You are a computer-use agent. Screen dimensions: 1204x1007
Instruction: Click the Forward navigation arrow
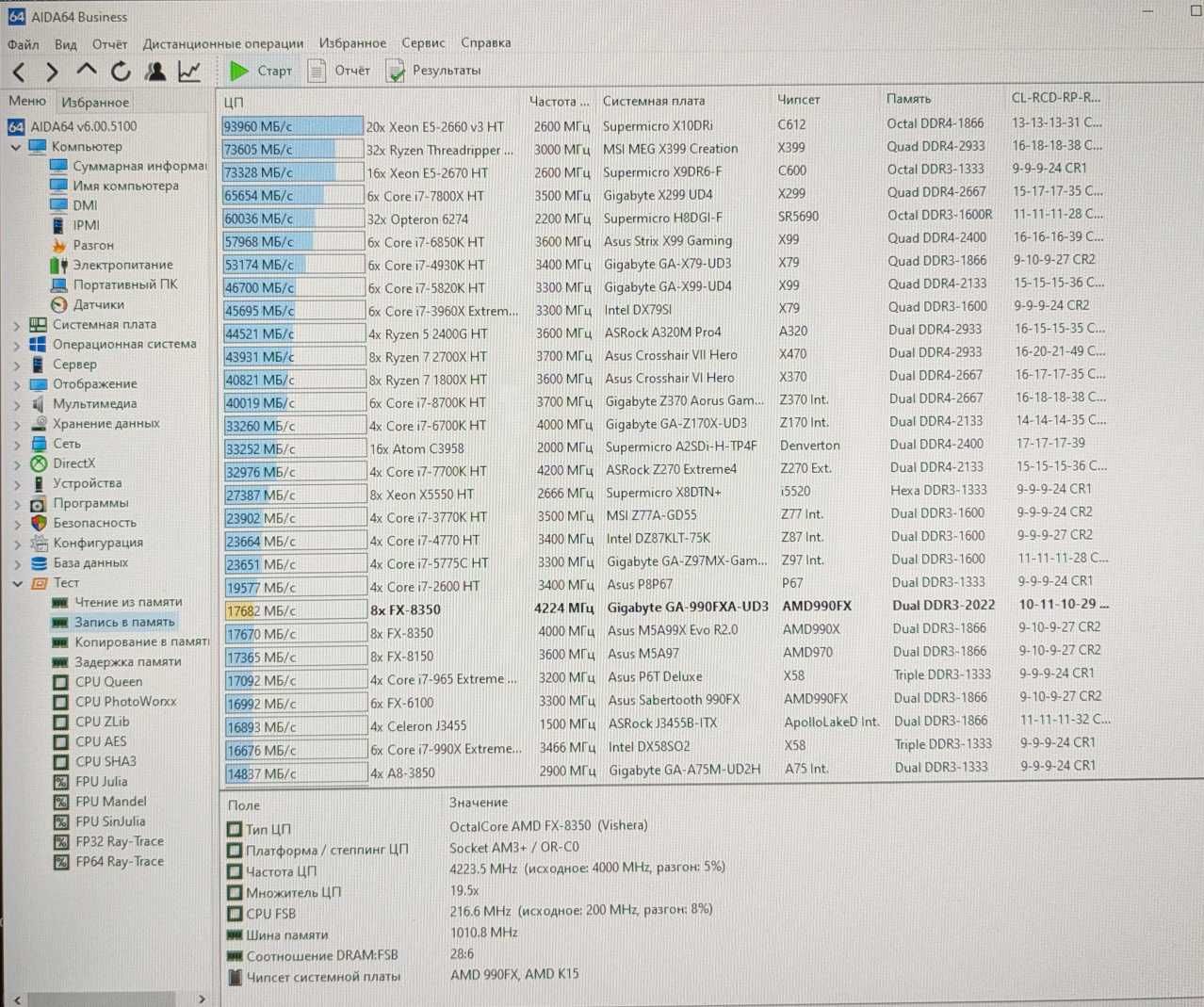tap(52, 71)
